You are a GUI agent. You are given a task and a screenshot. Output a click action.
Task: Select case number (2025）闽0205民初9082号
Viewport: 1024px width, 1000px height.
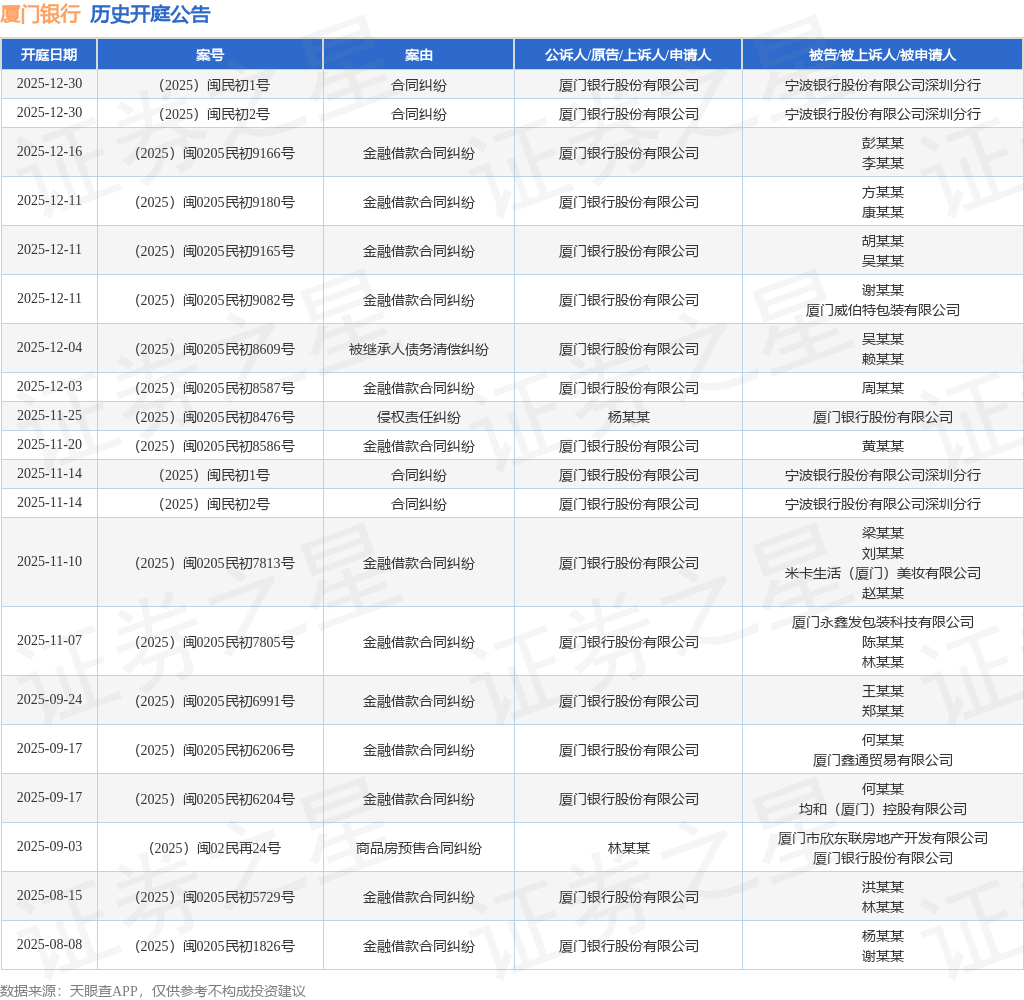(215, 300)
